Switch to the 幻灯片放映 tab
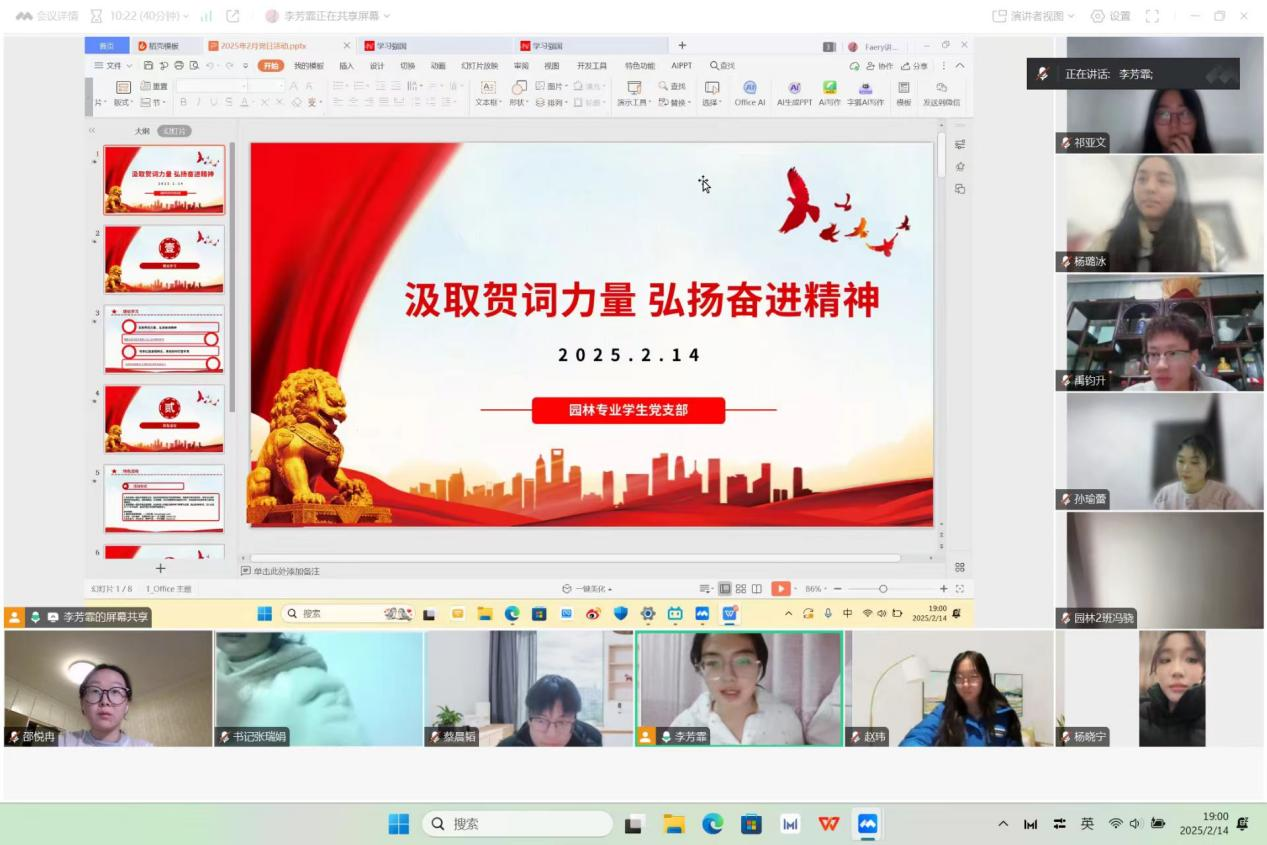Image resolution: width=1267 pixels, height=845 pixels. pyautogui.click(x=479, y=66)
